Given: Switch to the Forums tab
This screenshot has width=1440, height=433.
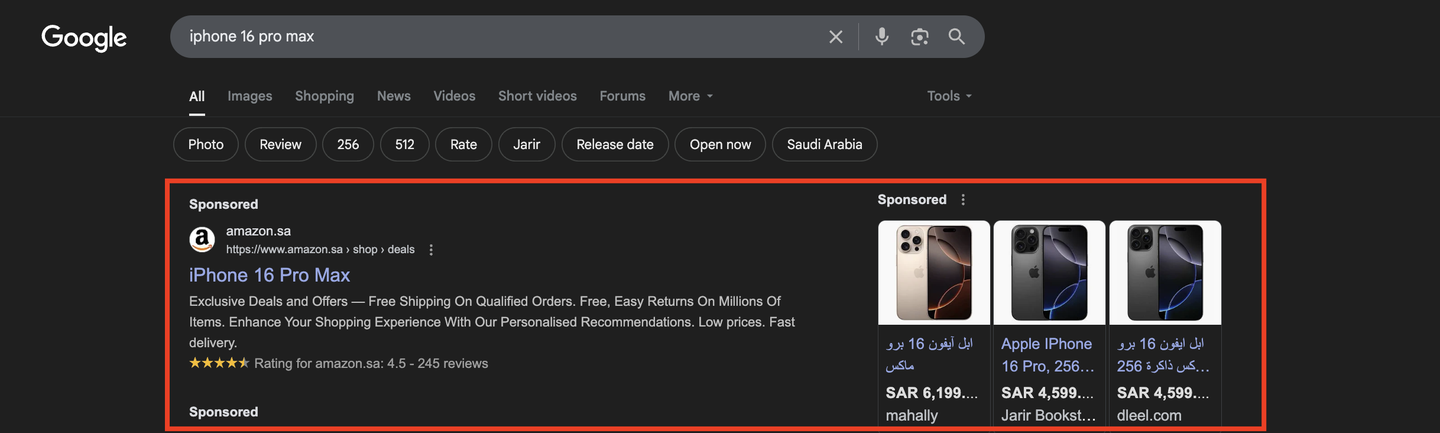Looking at the screenshot, I should point(622,96).
